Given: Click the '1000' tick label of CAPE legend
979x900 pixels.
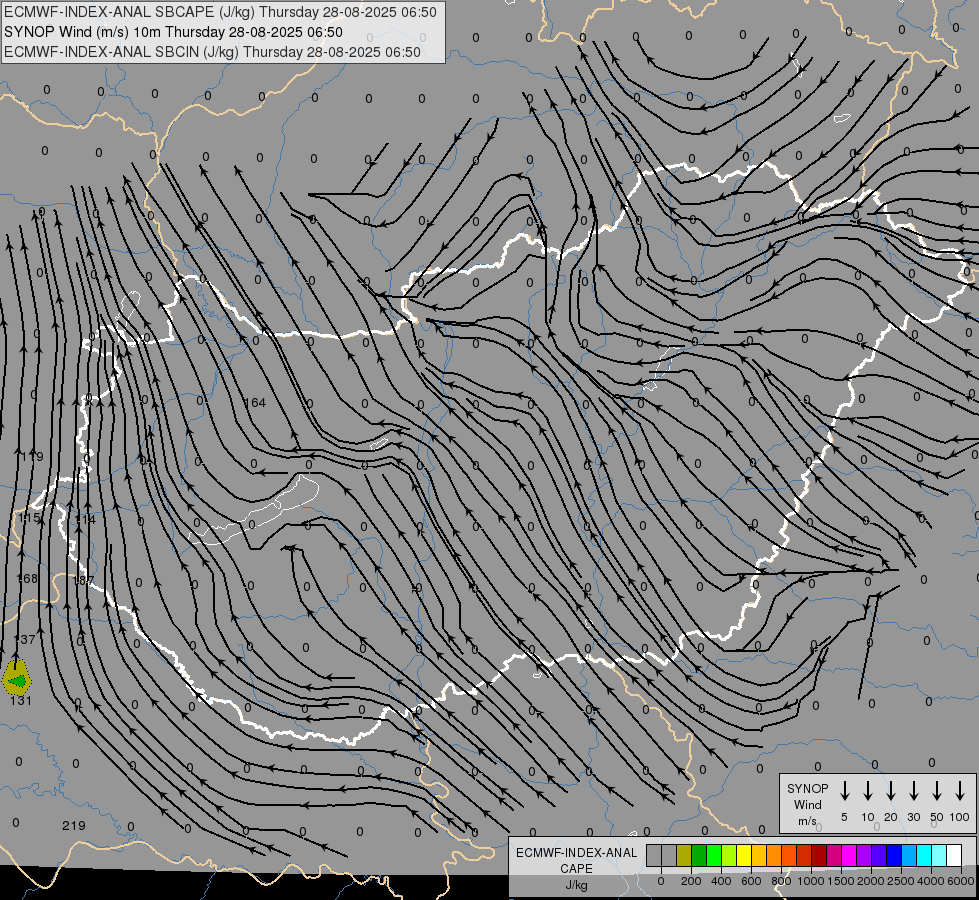Looking at the screenshot, I should click(x=810, y=881).
